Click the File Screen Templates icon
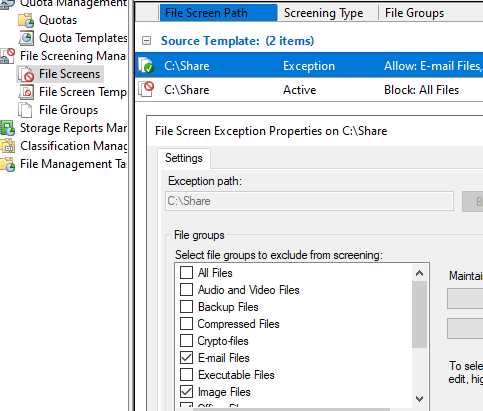 point(26,92)
